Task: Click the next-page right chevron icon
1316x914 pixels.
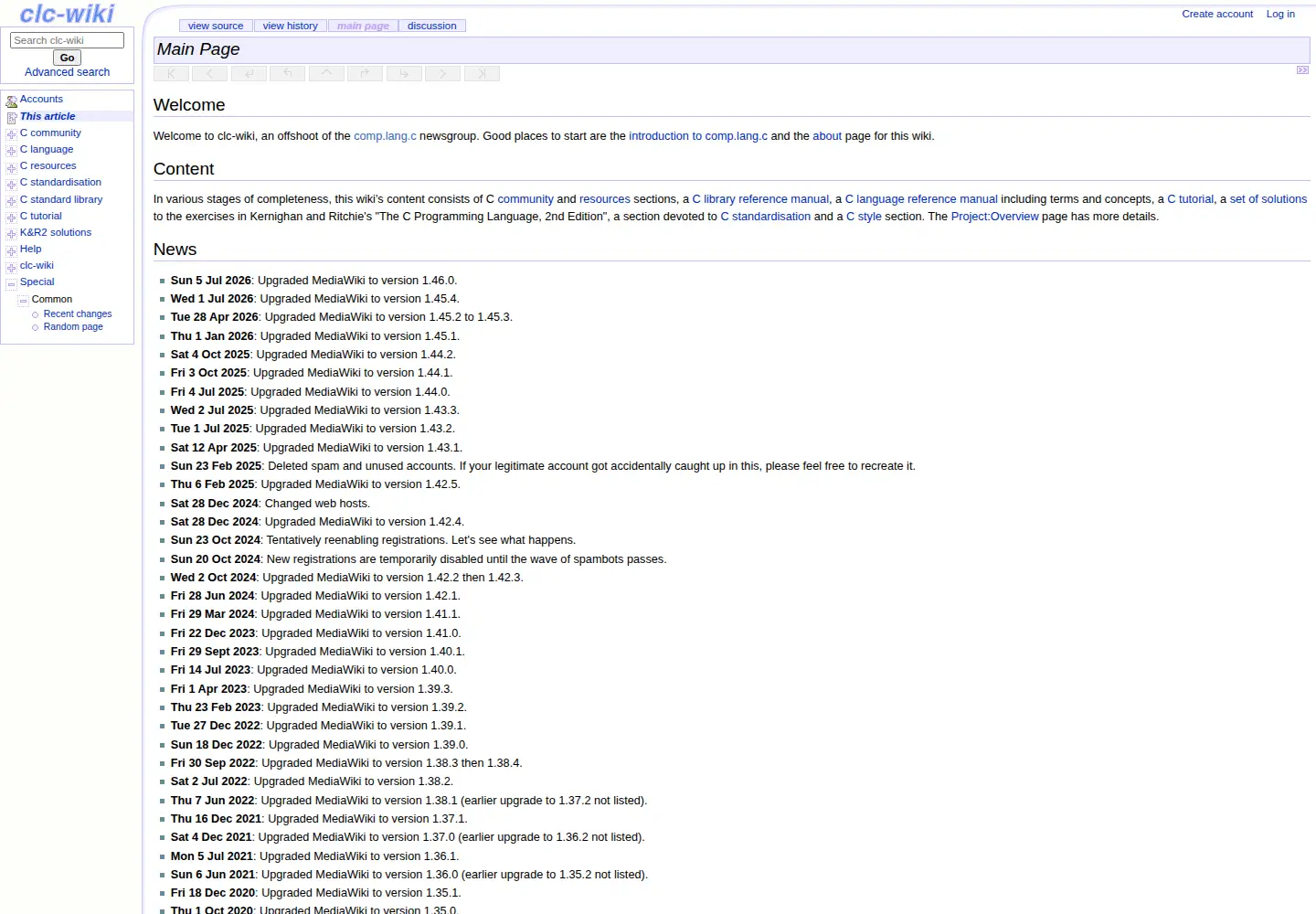Action: click(x=442, y=73)
